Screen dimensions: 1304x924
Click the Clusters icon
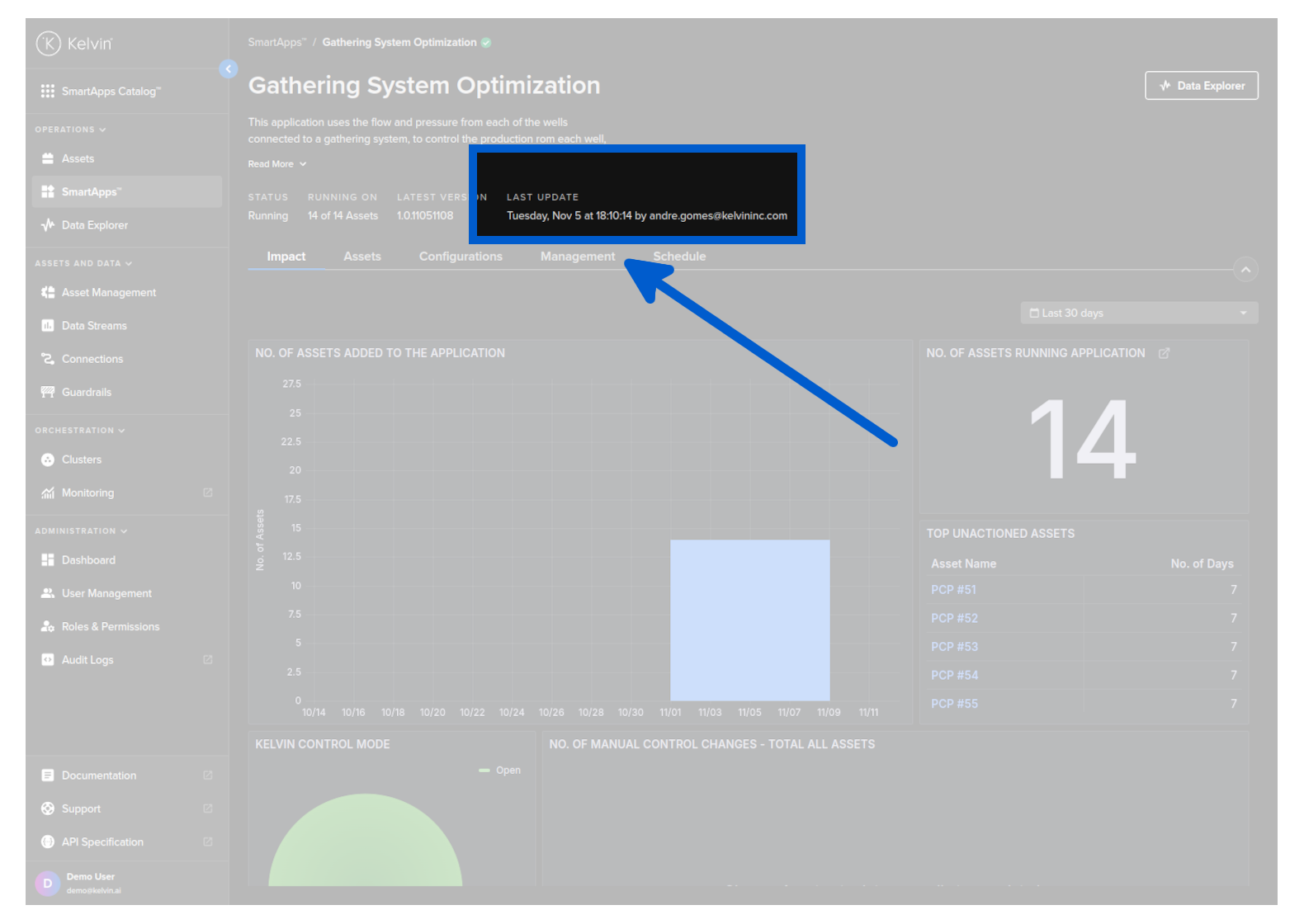coord(48,460)
